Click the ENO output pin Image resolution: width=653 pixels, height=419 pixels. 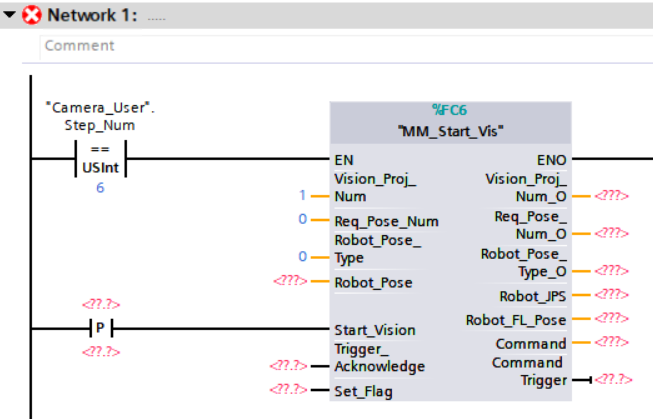coord(551,160)
